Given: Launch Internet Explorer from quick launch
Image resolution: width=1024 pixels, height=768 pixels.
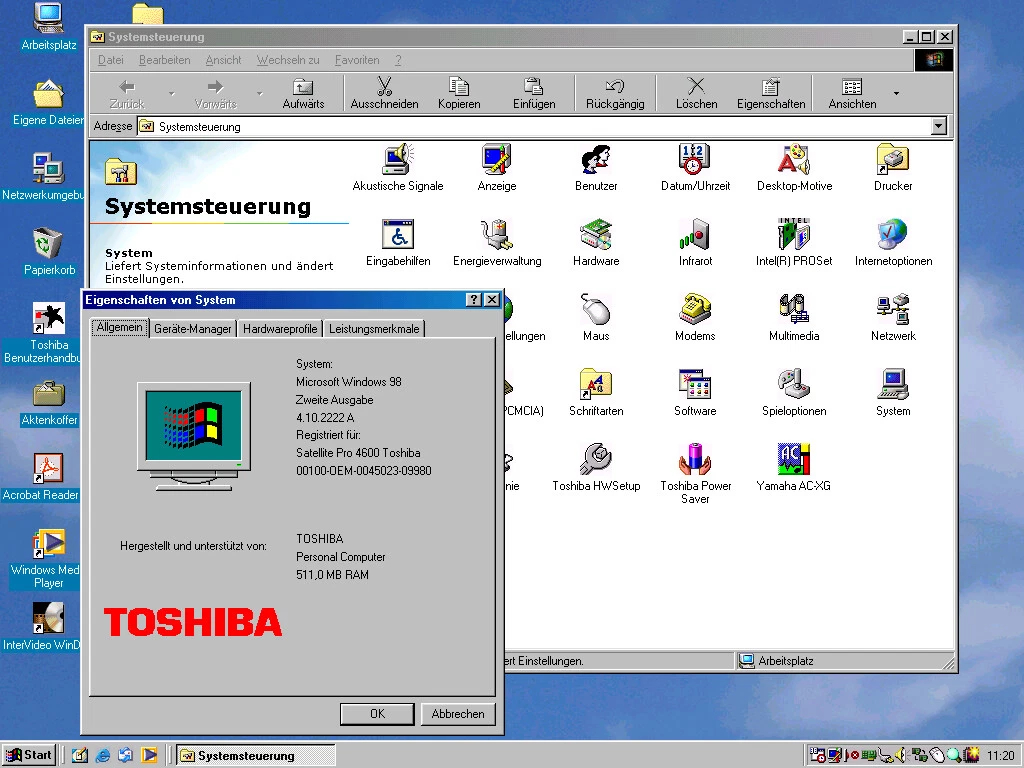Looking at the screenshot, I should click(103, 756).
